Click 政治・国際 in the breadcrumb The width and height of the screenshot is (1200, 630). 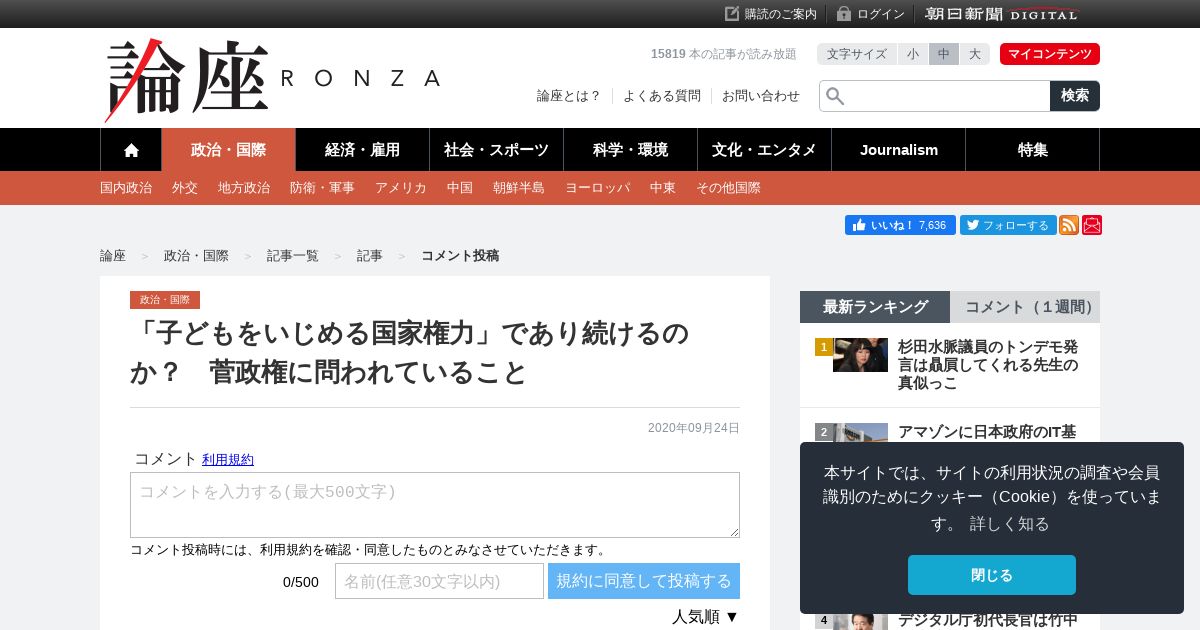click(196, 256)
